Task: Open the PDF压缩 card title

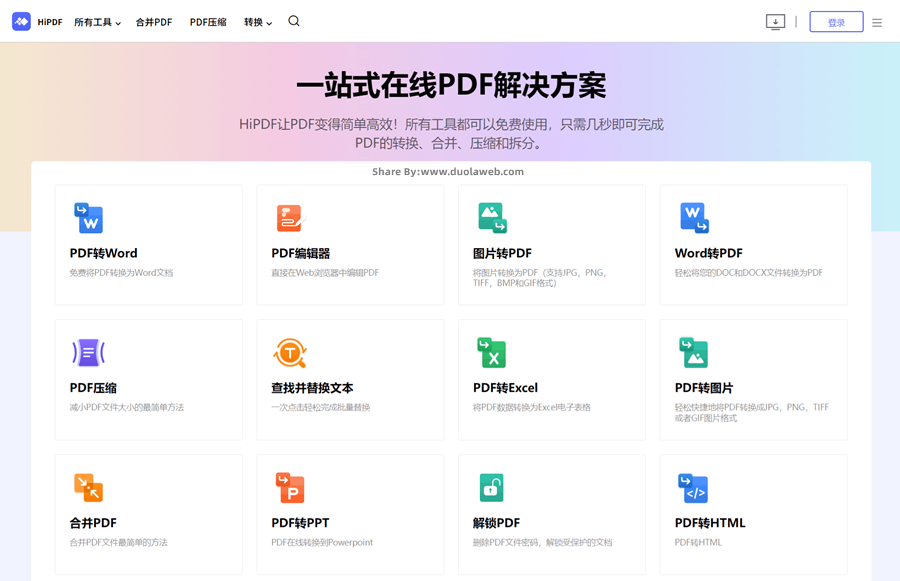Action: [93, 388]
